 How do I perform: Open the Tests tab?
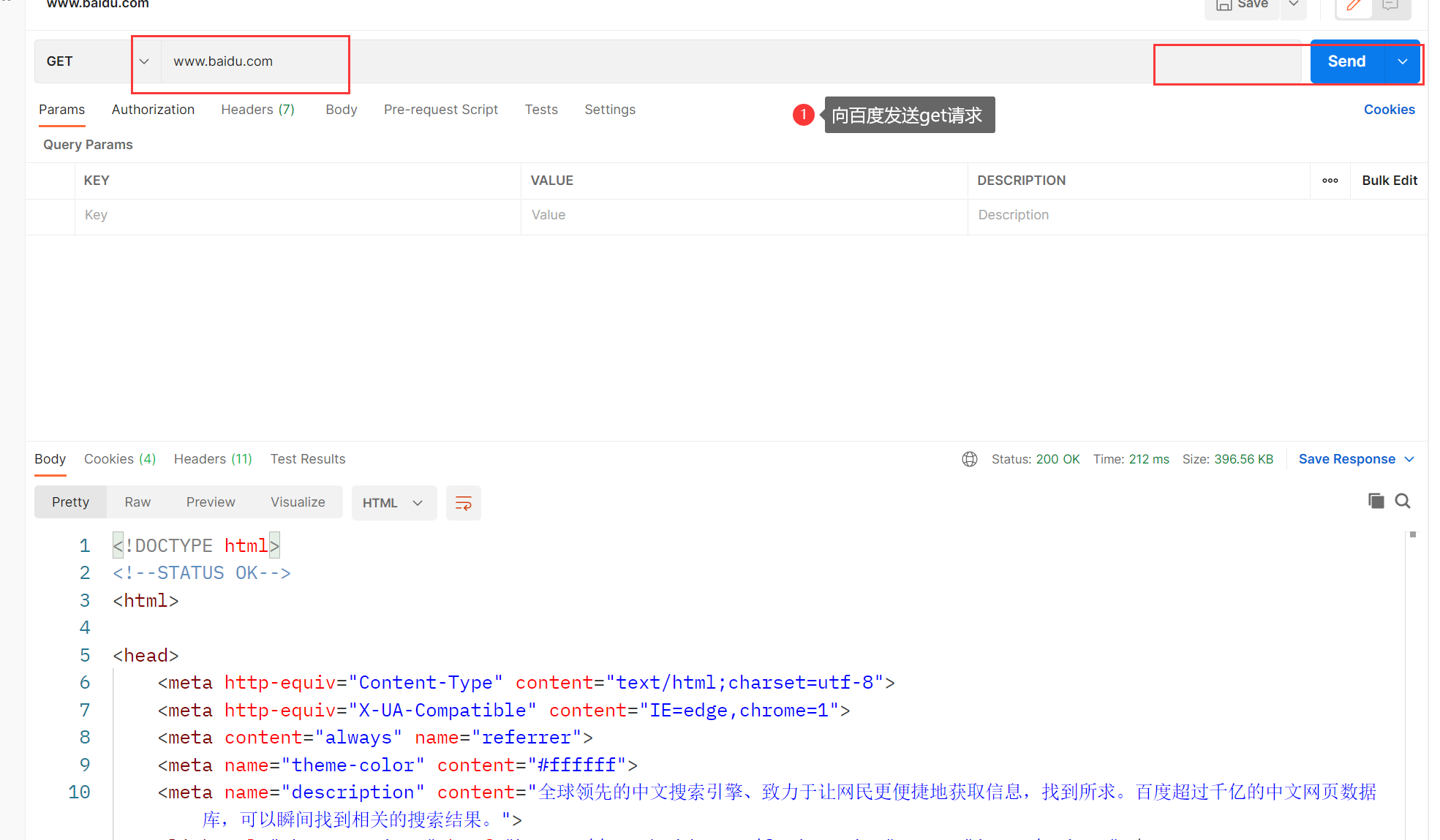tap(541, 110)
